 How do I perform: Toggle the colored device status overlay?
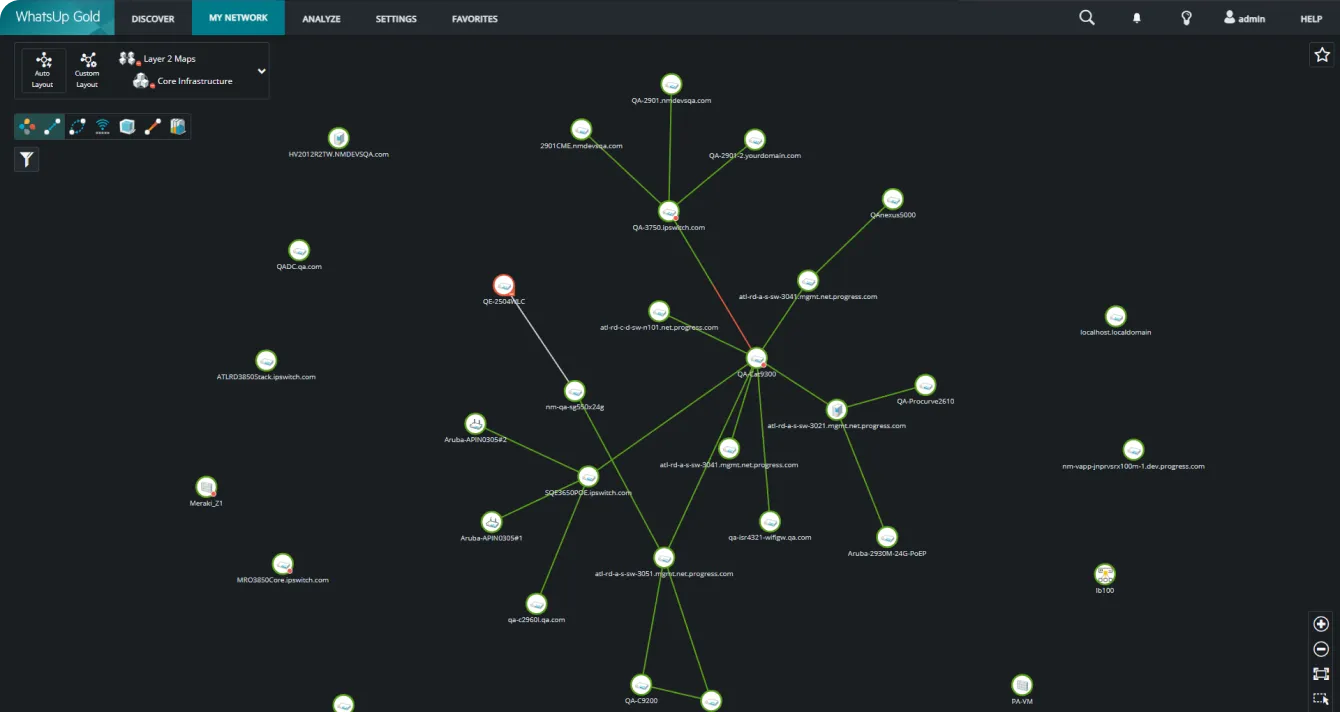pyautogui.click(x=28, y=127)
